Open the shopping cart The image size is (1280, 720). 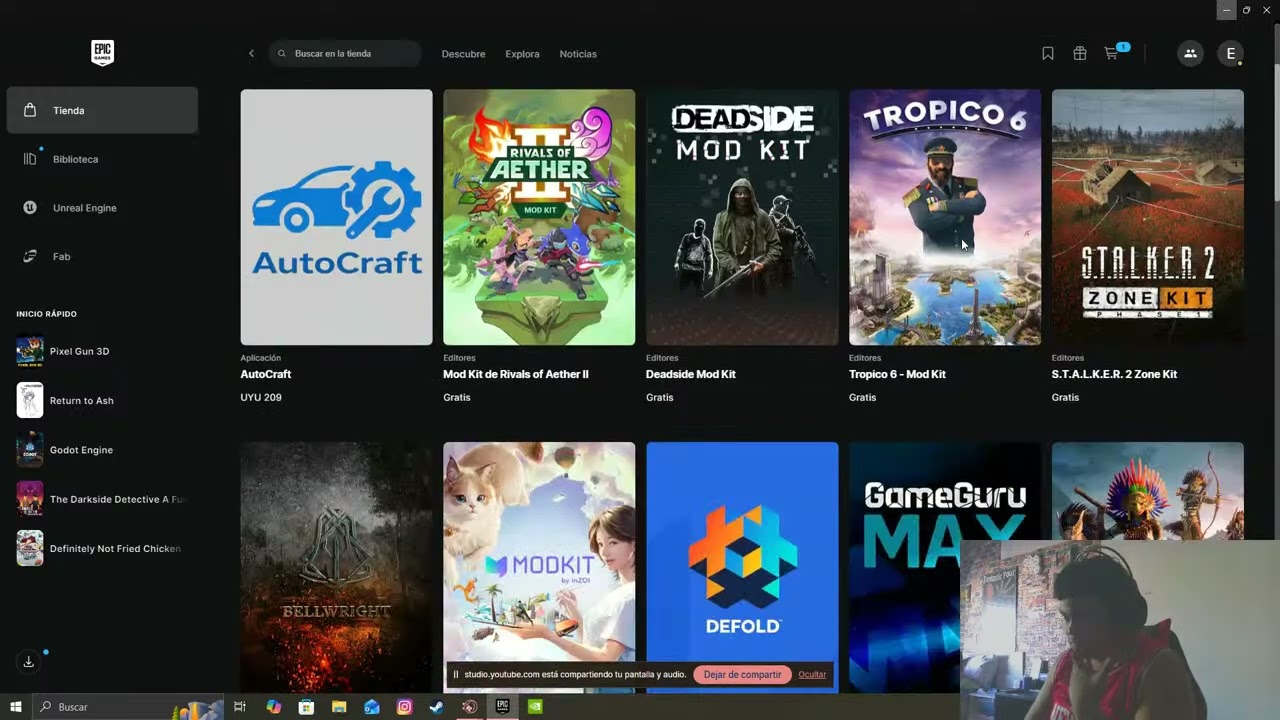point(1112,54)
